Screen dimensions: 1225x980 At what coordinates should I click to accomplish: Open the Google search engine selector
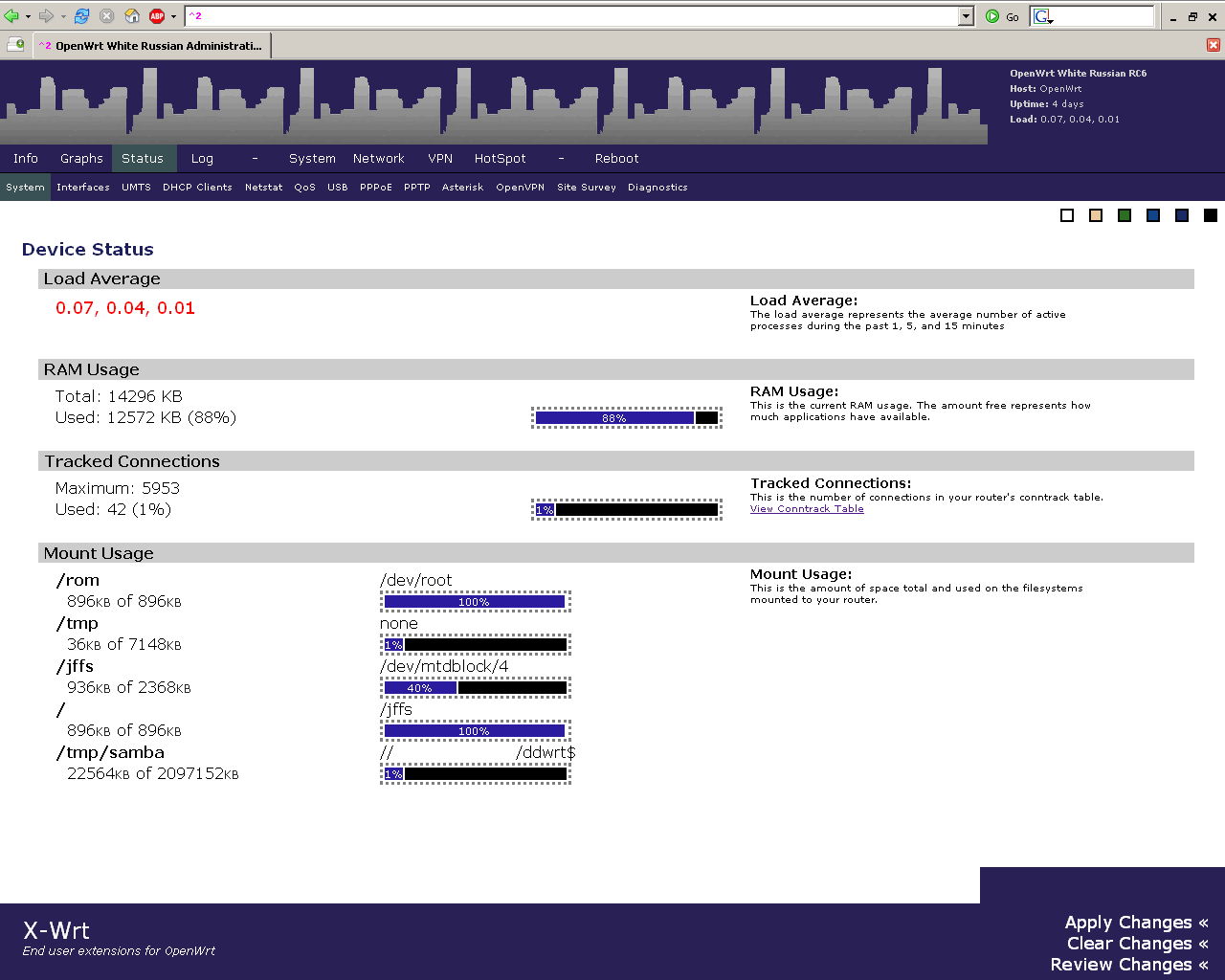pos(1043,16)
